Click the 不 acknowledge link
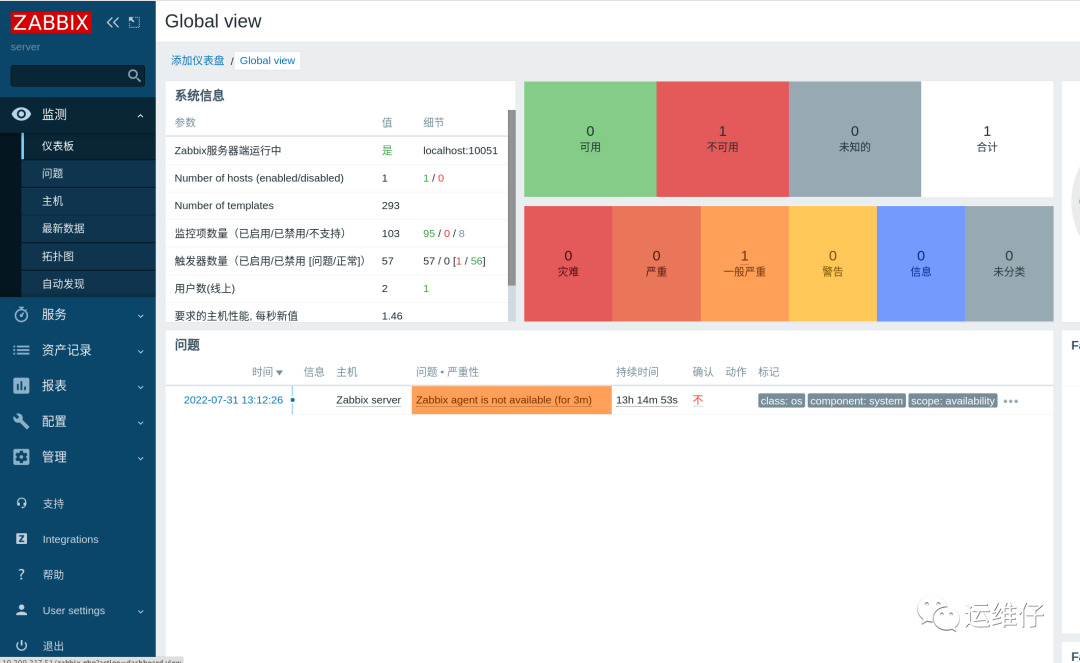 [698, 400]
